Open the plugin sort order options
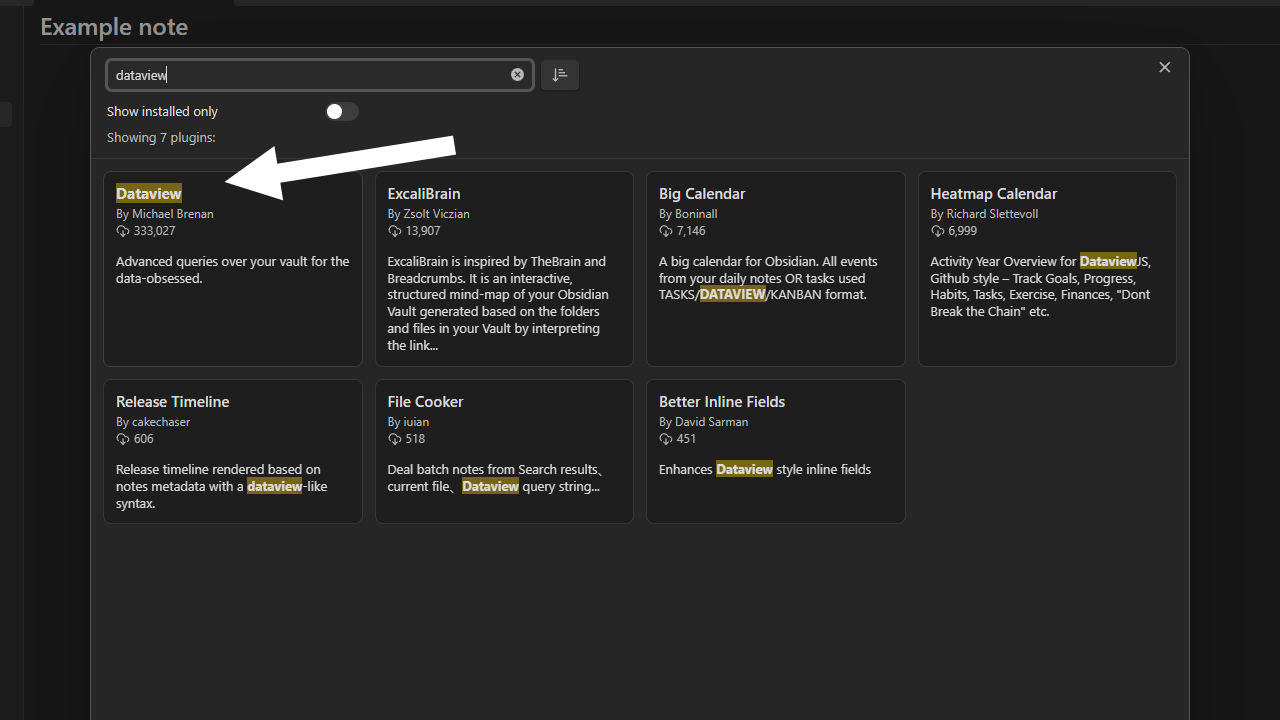 coord(560,75)
